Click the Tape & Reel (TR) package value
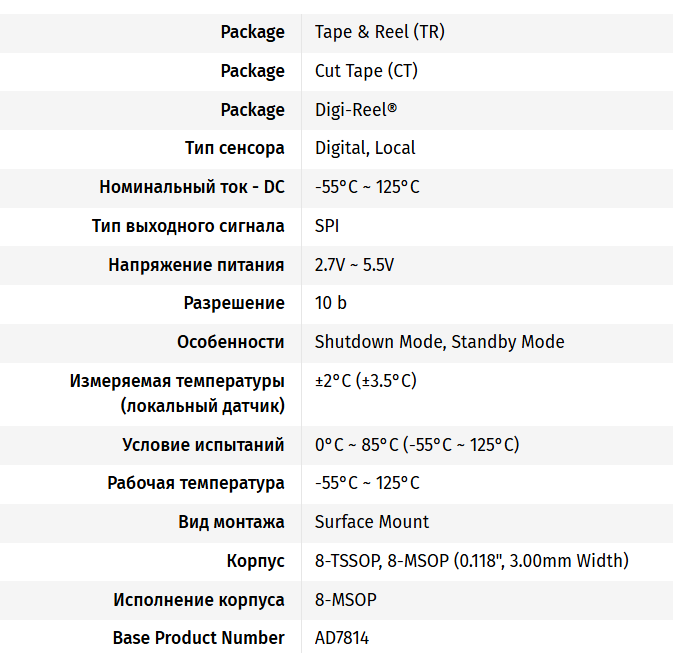Viewport: 673px width, 653px height. [379, 32]
